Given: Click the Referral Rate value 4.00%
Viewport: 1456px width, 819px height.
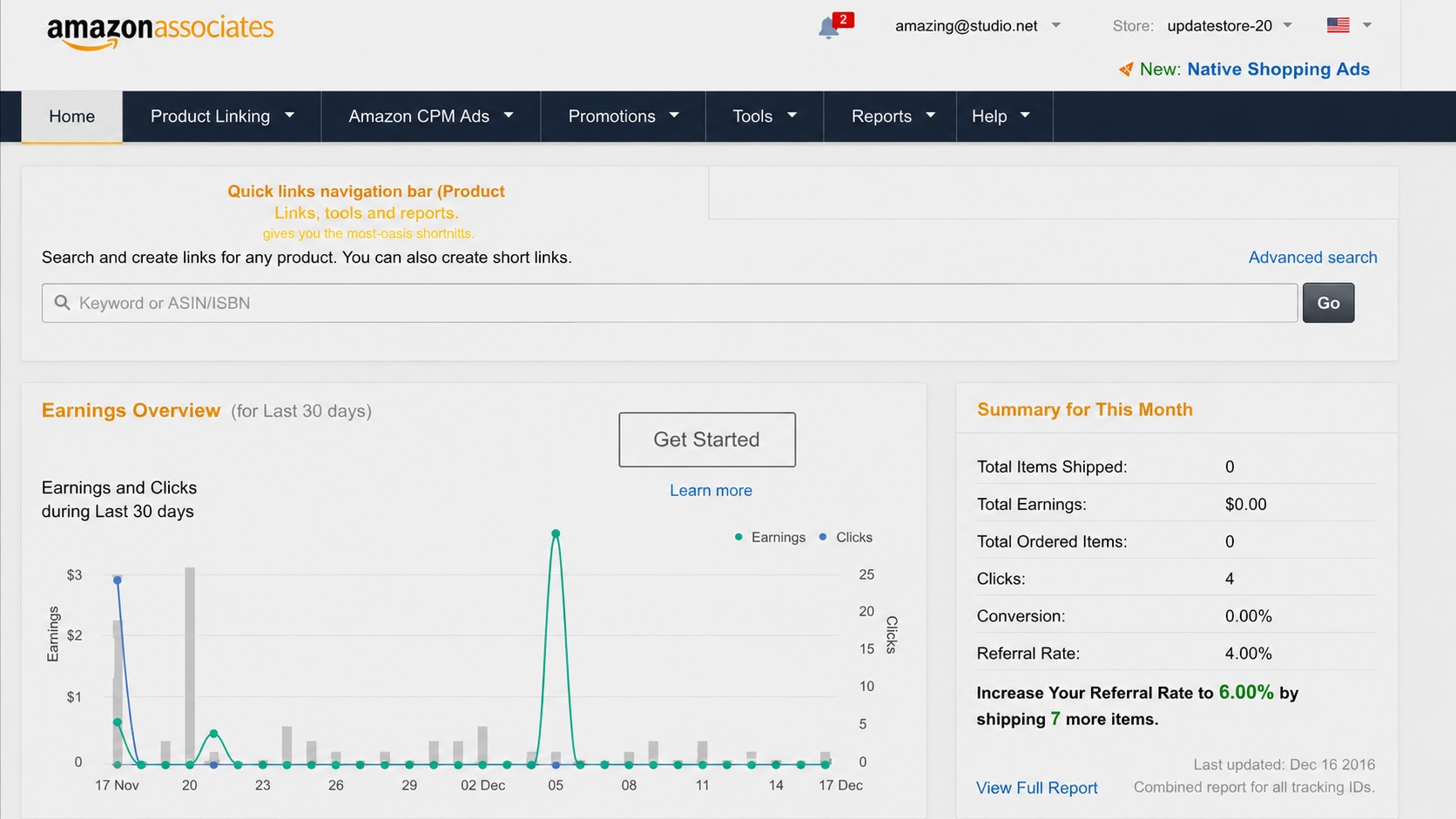Looking at the screenshot, I should [1249, 654].
